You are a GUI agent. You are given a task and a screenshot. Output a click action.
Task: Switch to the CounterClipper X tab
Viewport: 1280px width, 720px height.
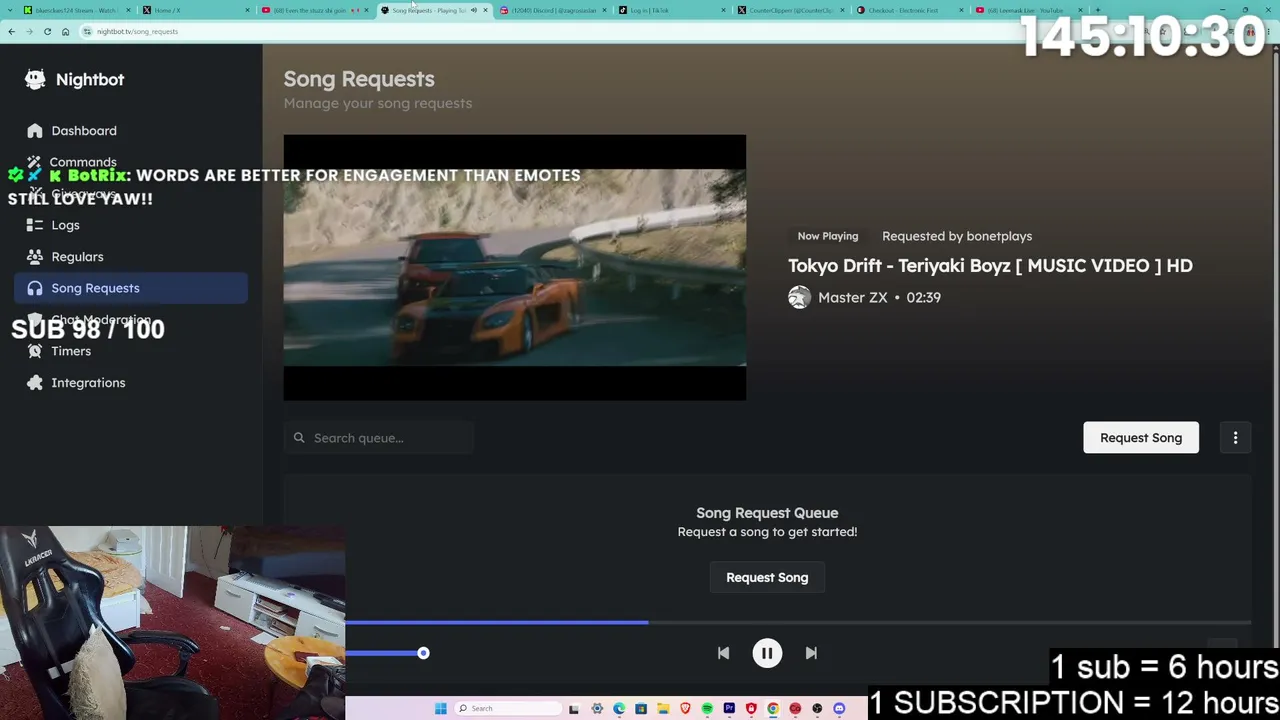point(790,10)
